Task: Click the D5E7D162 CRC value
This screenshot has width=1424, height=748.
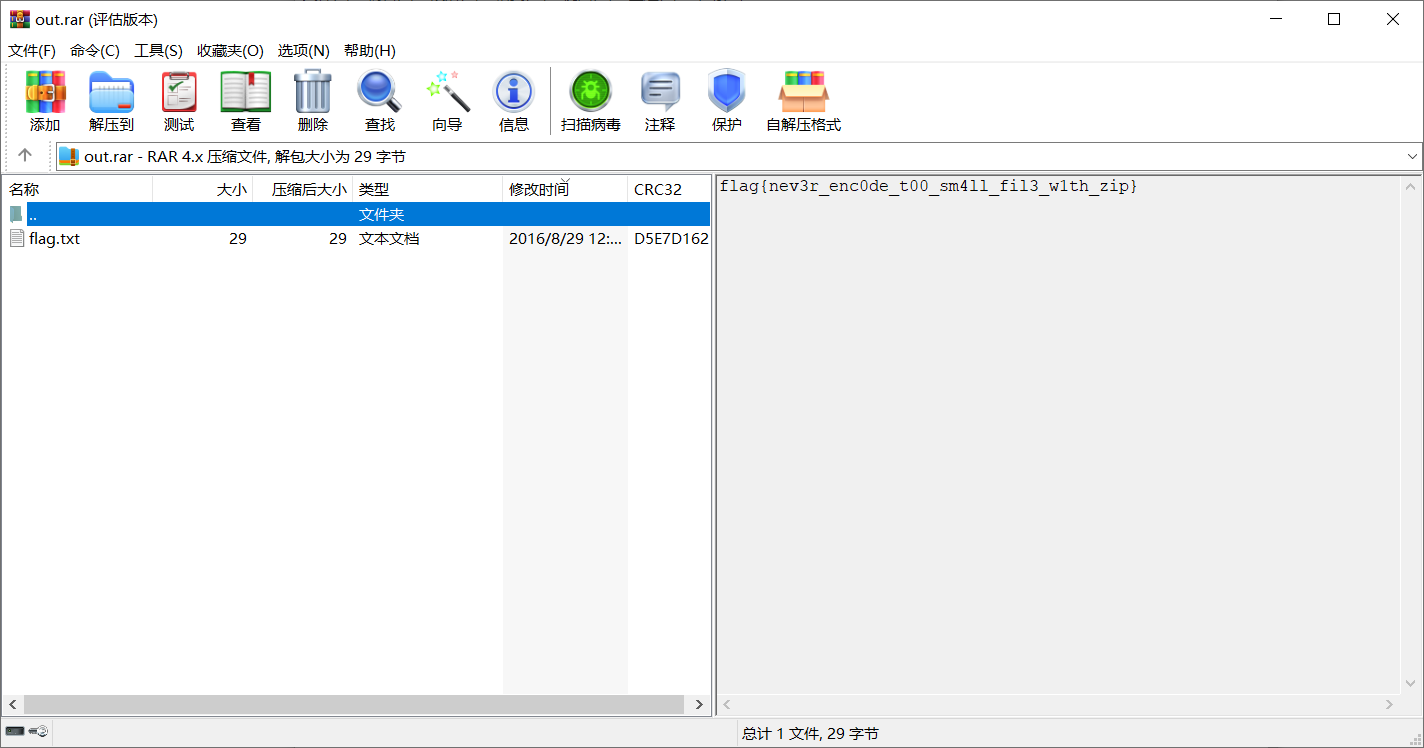Action: click(x=671, y=239)
